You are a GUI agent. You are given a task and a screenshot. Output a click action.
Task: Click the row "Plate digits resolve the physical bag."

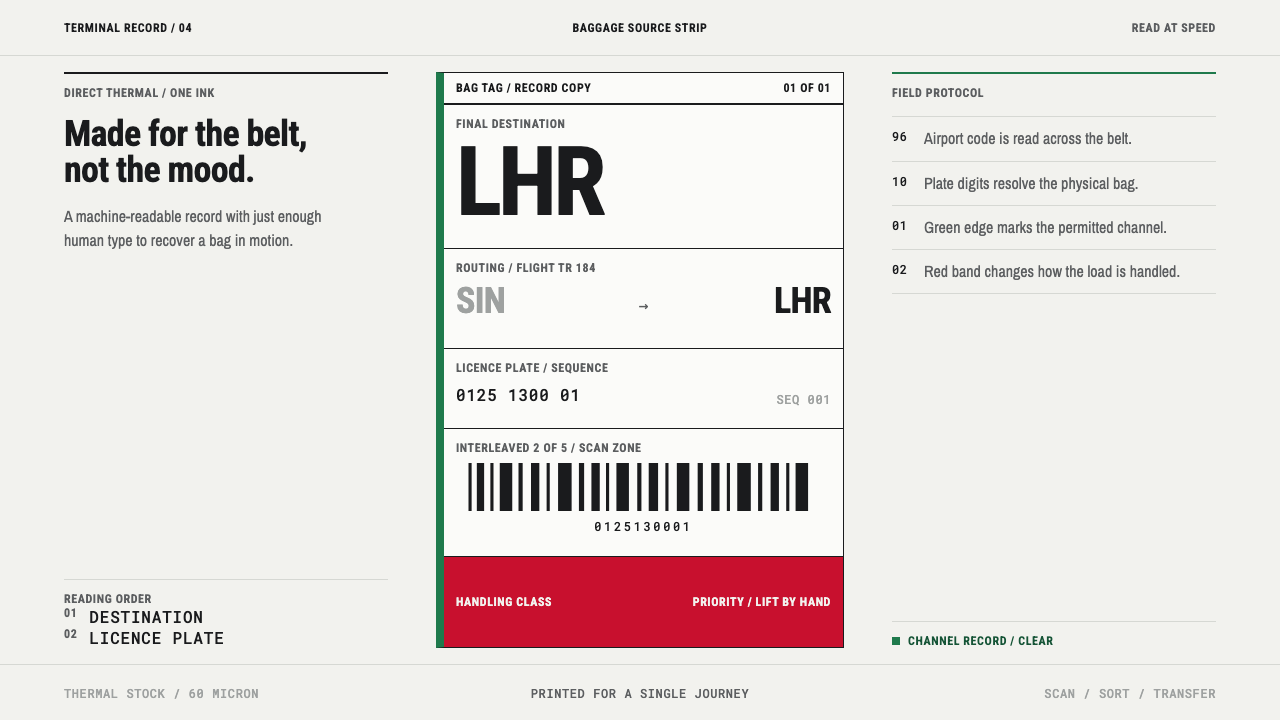coord(1054,184)
